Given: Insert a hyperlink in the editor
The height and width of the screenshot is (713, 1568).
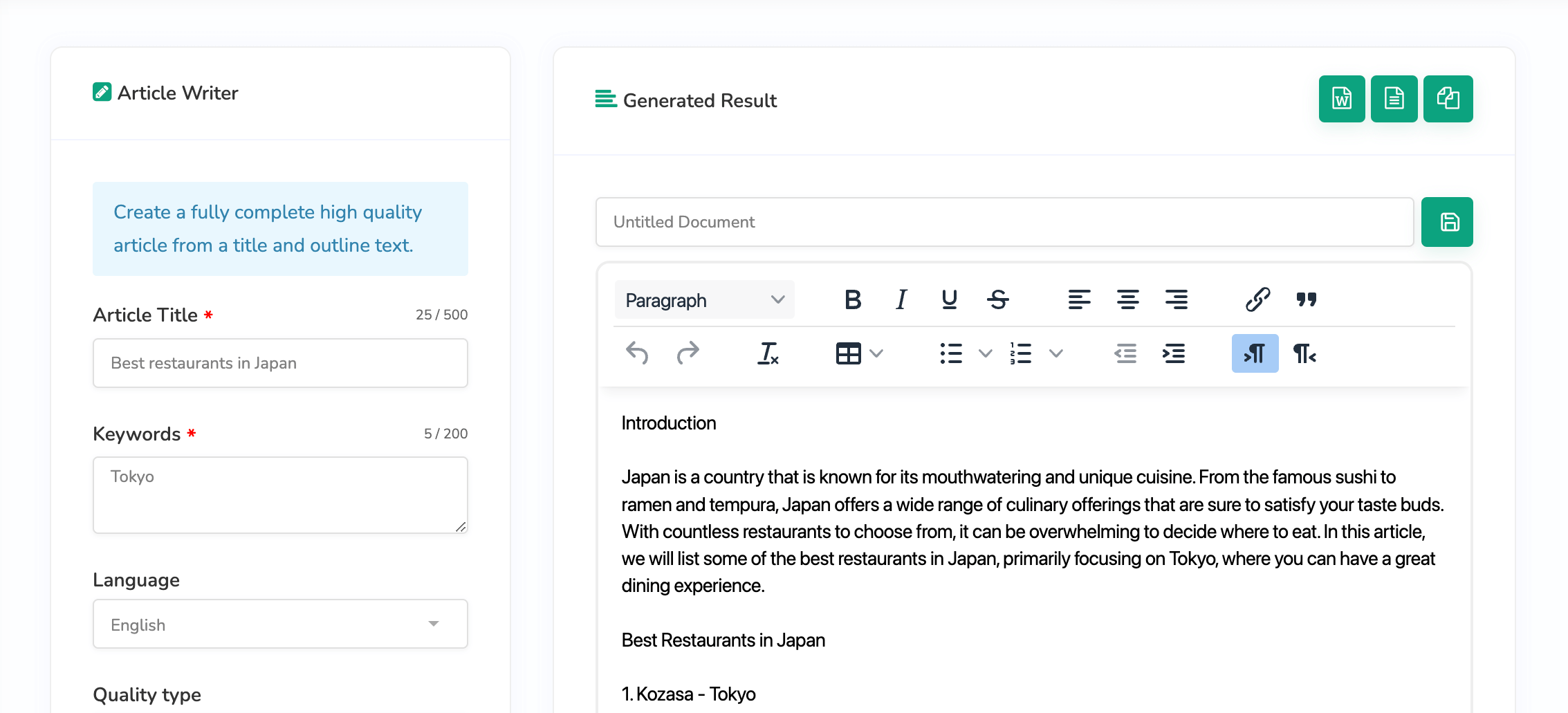Looking at the screenshot, I should (x=1257, y=299).
